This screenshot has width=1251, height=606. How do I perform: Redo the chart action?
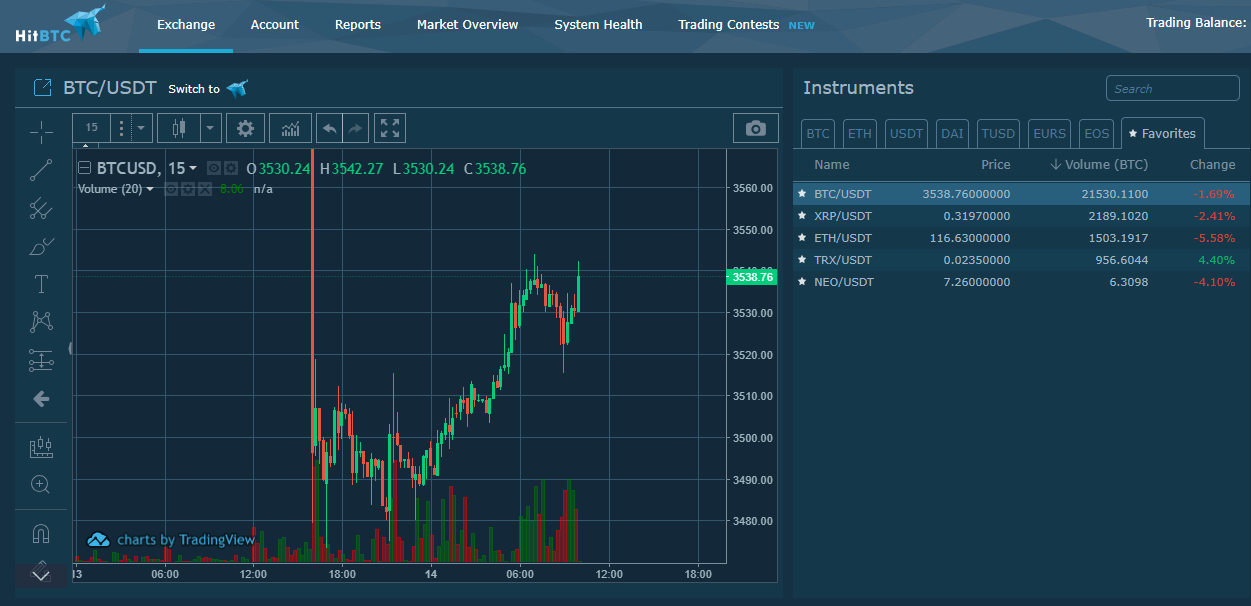tap(355, 128)
